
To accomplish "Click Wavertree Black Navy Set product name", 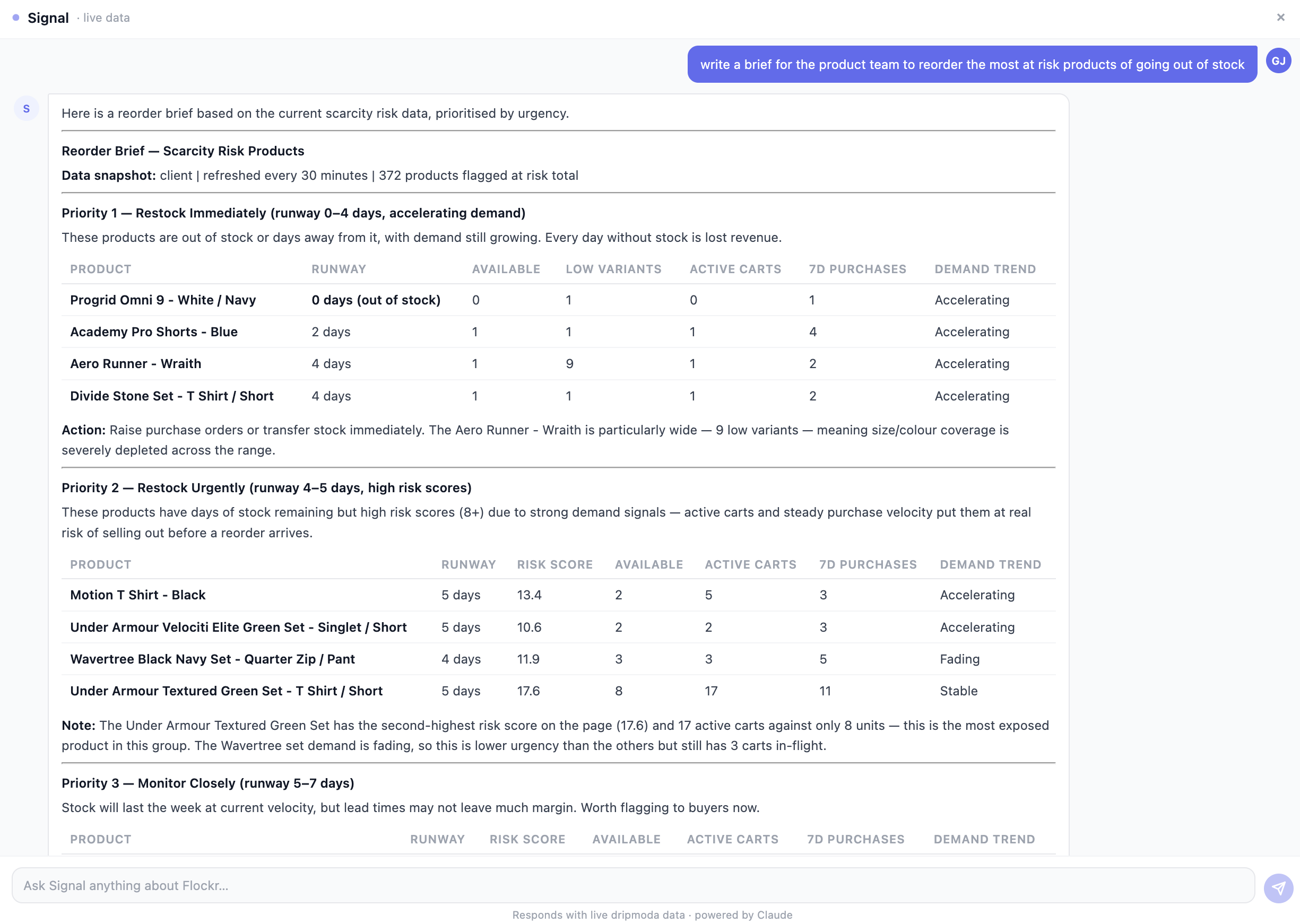I will [x=212, y=659].
